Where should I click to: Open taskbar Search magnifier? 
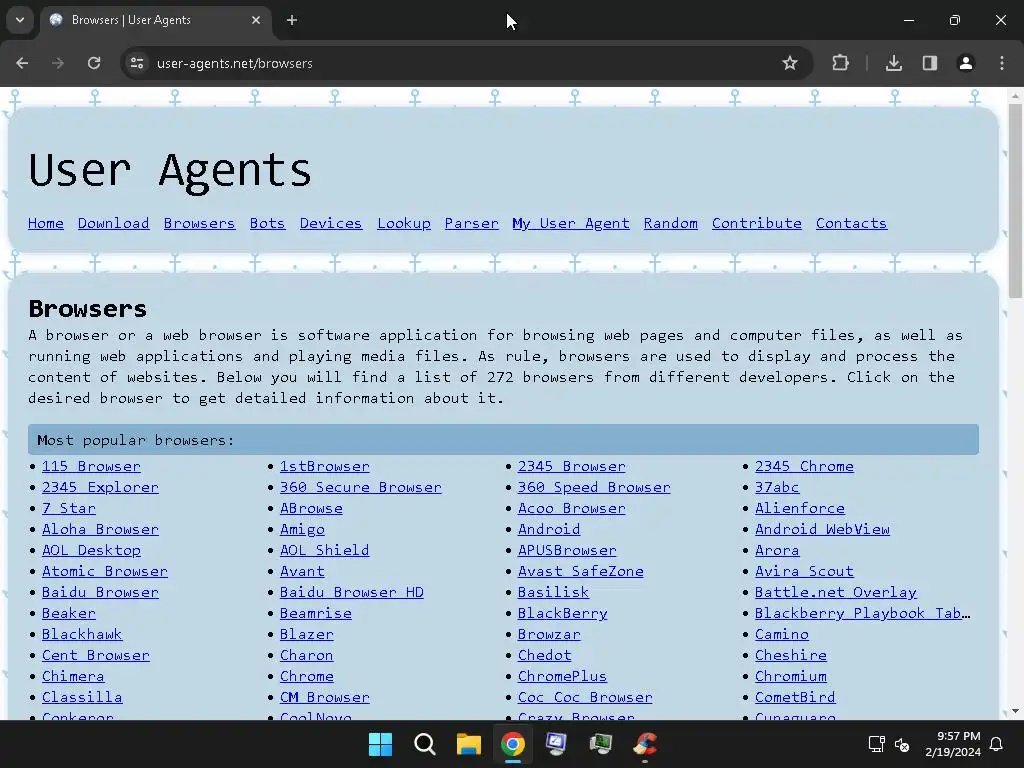point(424,744)
